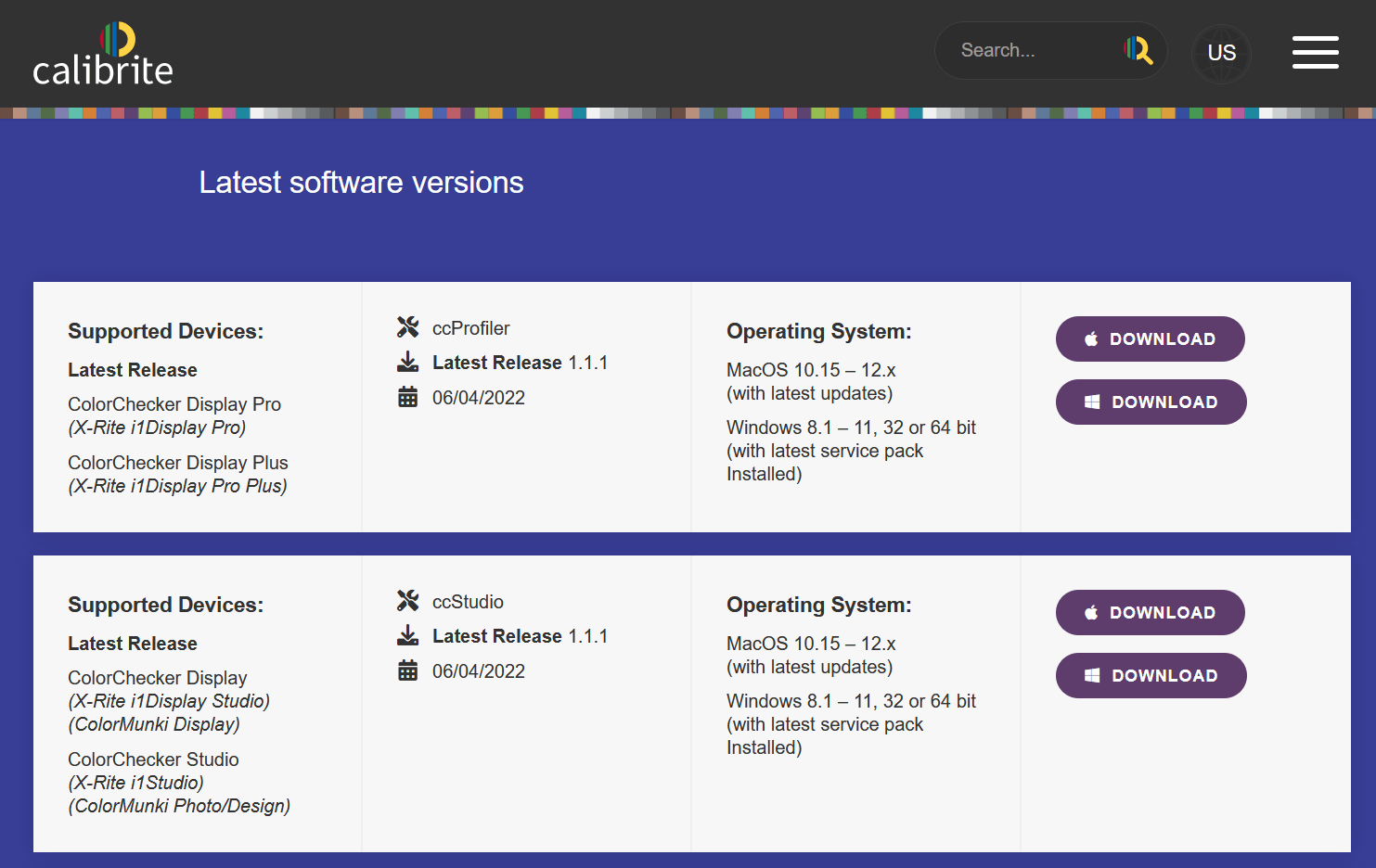Click the 'ccStudio' software name
The width and height of the screenshot is (1376, 868).
(468, 602)
